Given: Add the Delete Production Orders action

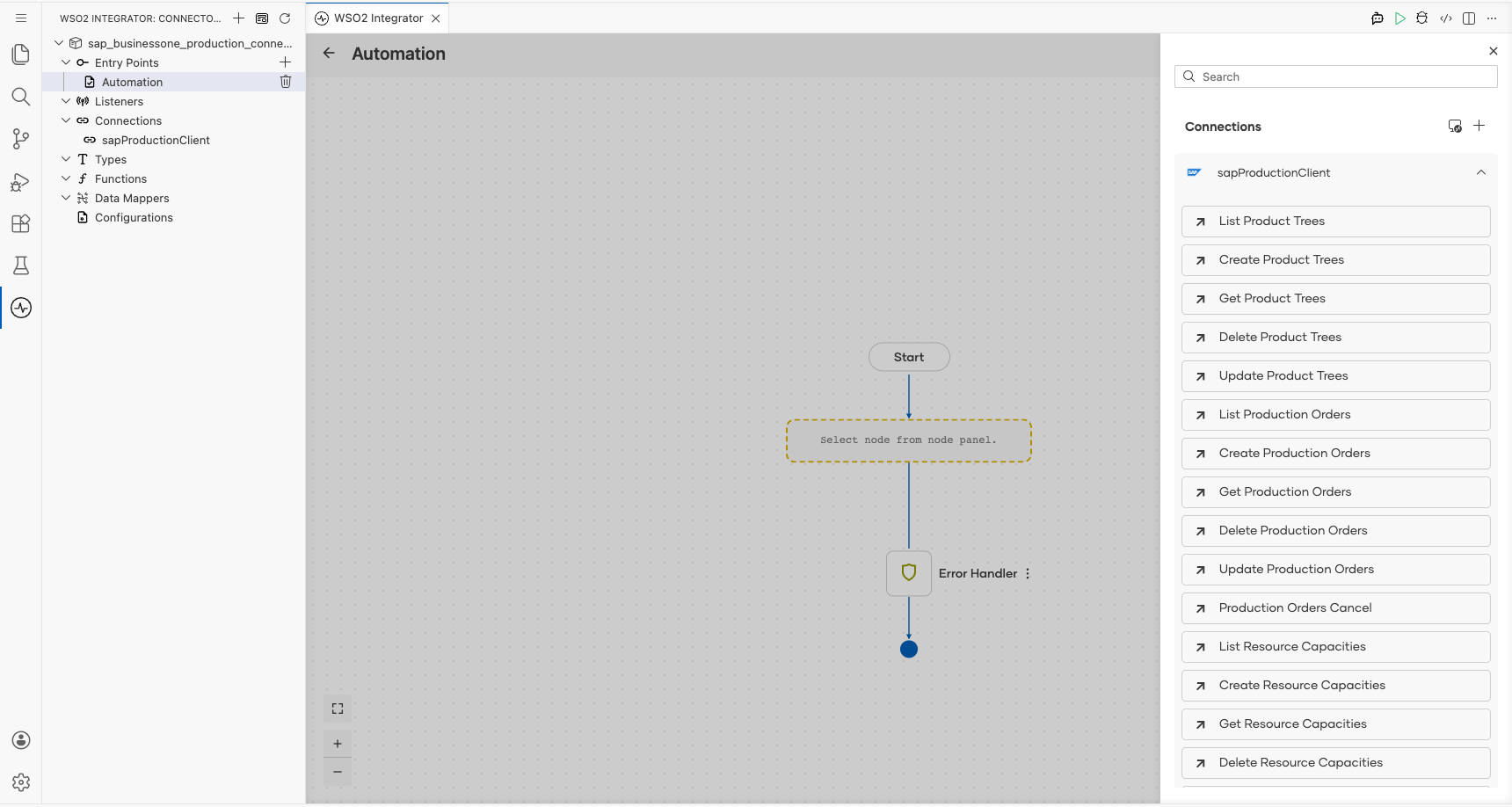Looking at the screenshot, I should tap(1336, 531).
